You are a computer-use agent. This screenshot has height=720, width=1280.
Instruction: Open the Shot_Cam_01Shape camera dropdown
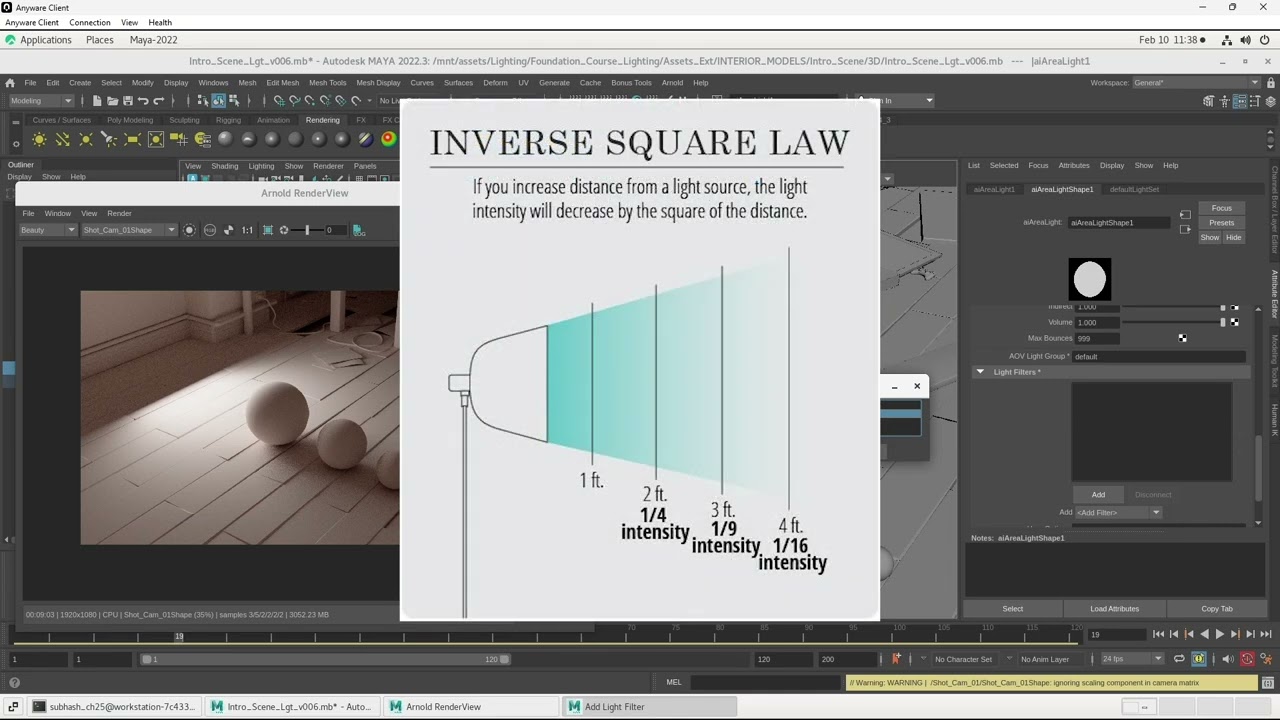pyautogui.click(x=129, y=230)
